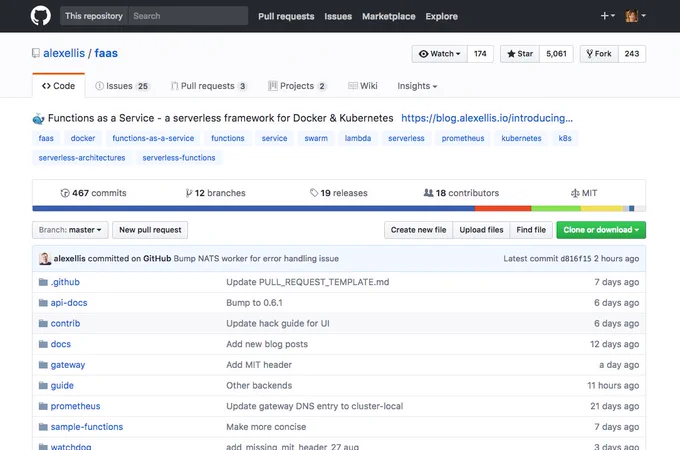Screen dimensions: 680x450
Task: Select the 'prometheus' topic tag
Action: (463, 138)
